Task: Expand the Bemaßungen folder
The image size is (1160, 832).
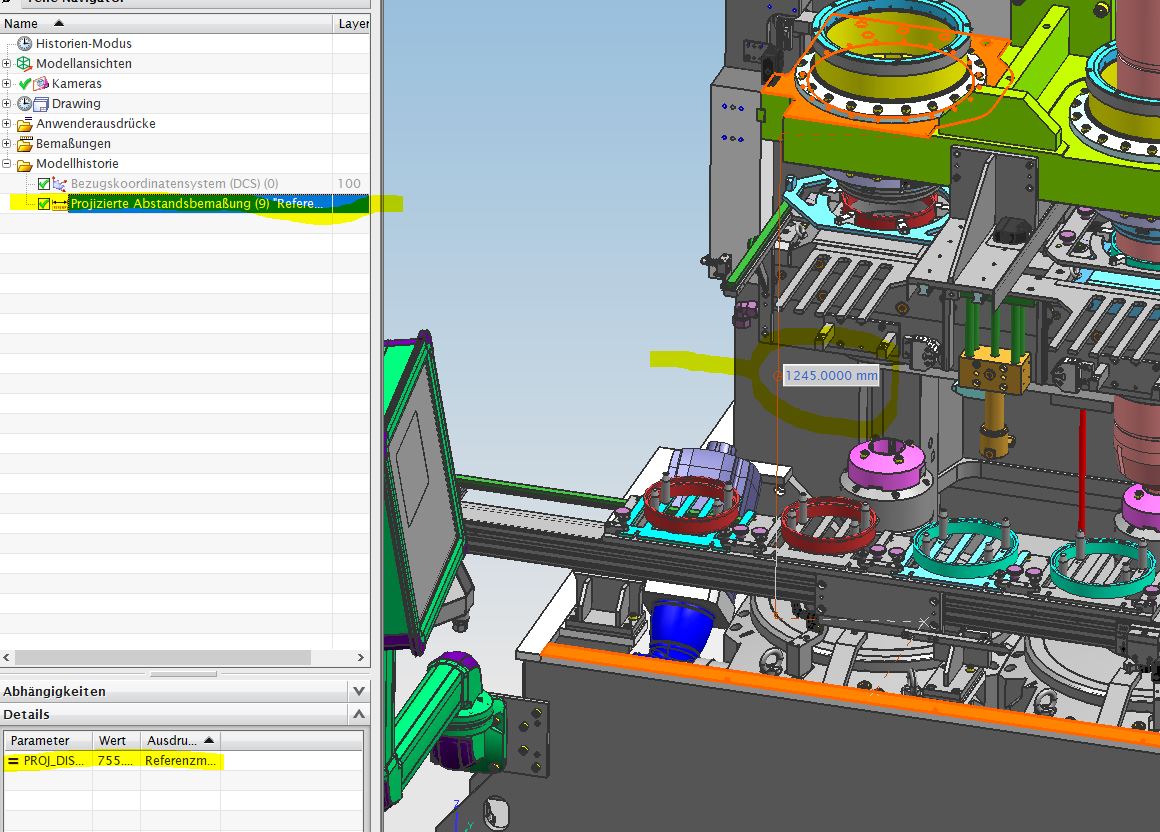Action: [7, 143]
